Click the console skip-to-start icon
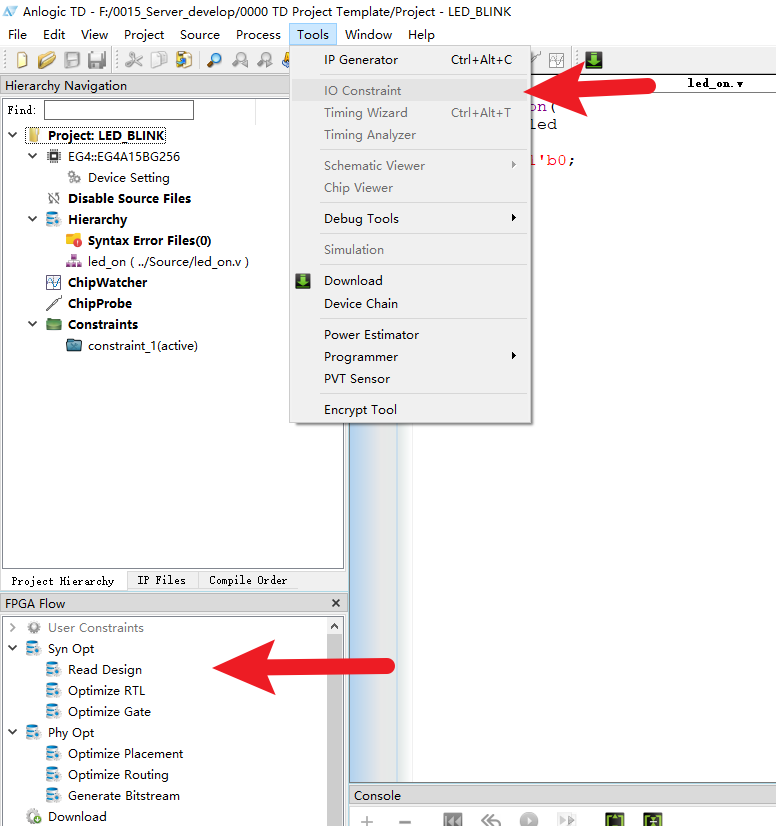776x826 pixels. 453,820
